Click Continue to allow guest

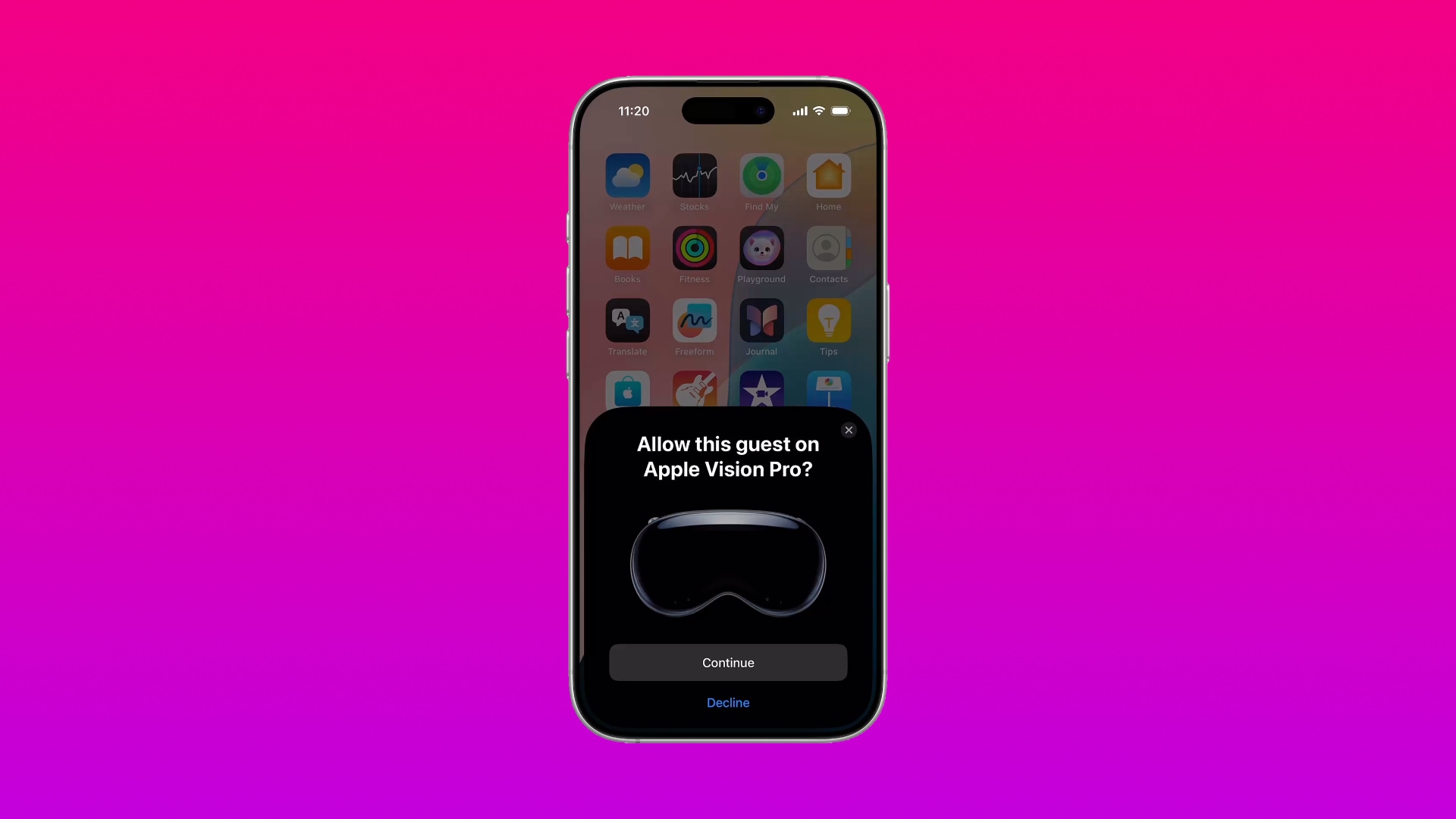728,663
